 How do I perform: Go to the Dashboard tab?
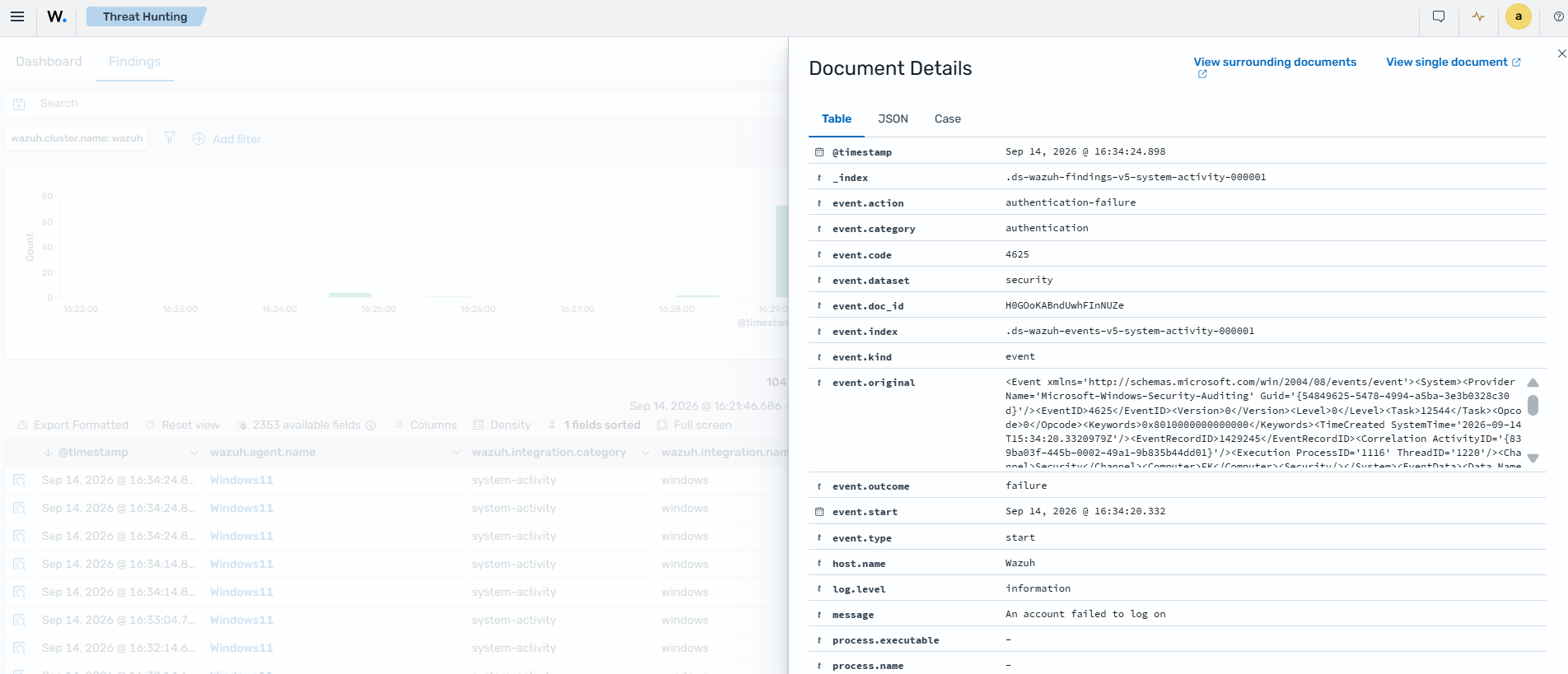49,62
